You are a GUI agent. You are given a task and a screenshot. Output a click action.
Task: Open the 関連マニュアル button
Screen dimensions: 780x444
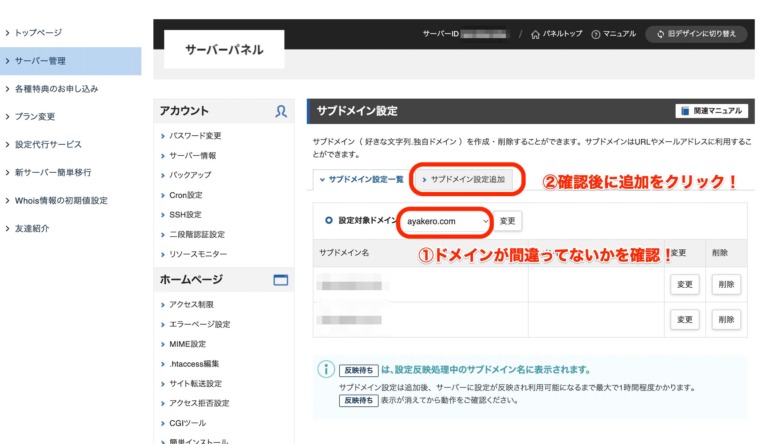(x=712, y=111)
